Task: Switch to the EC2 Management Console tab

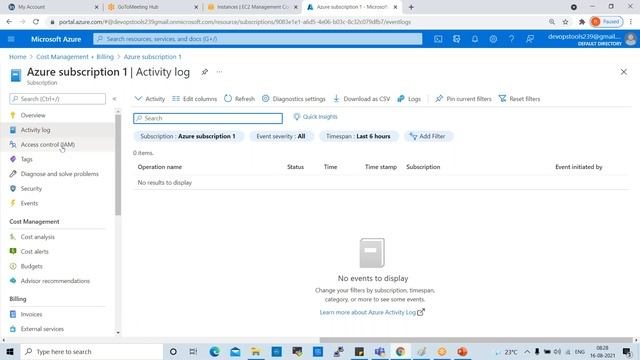Action: pos(252,7)
